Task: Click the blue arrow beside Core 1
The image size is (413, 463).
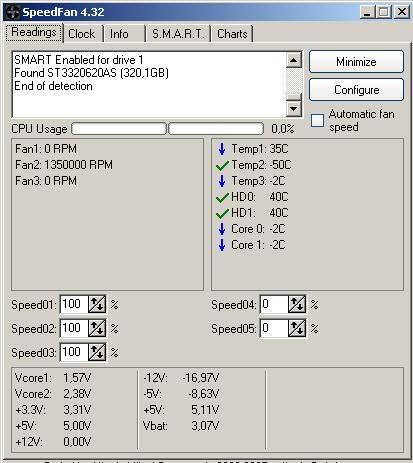Action: click(x=222, y=245)
